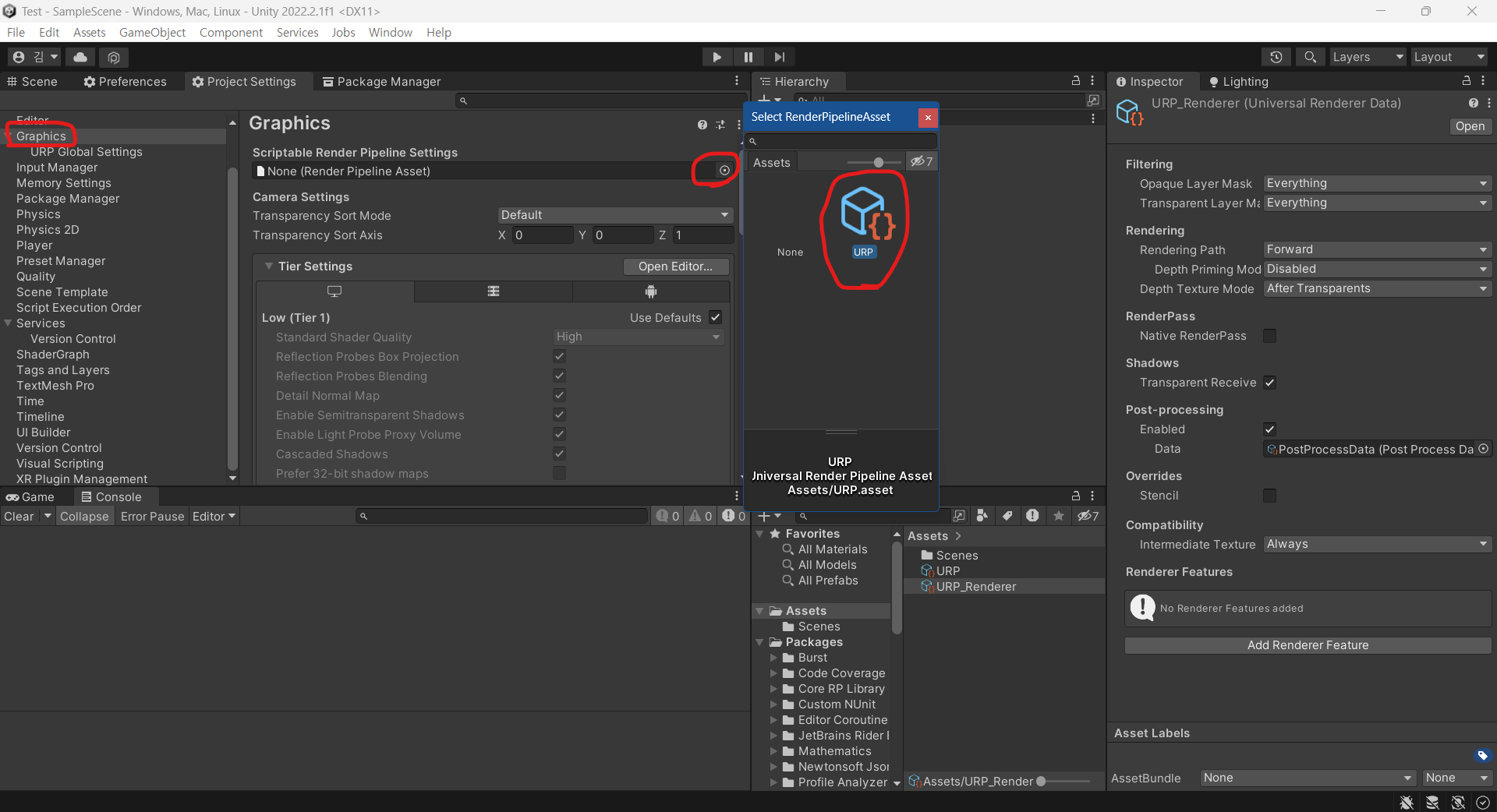Click Project panel search by type icon
This screenshot has width=1497, height=812.
pyautogui.click(x=982, y=516)
